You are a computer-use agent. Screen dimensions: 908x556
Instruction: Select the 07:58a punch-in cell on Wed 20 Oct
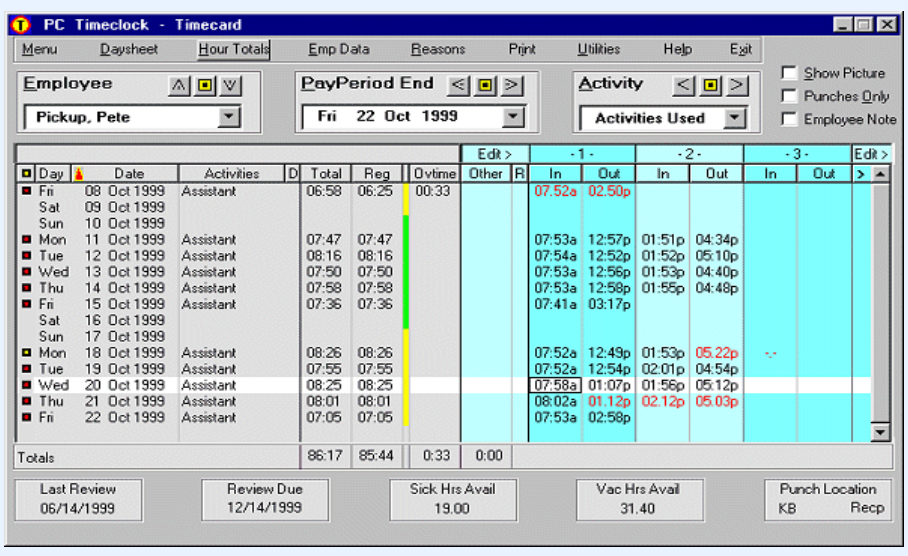click(x=555, y=385)
